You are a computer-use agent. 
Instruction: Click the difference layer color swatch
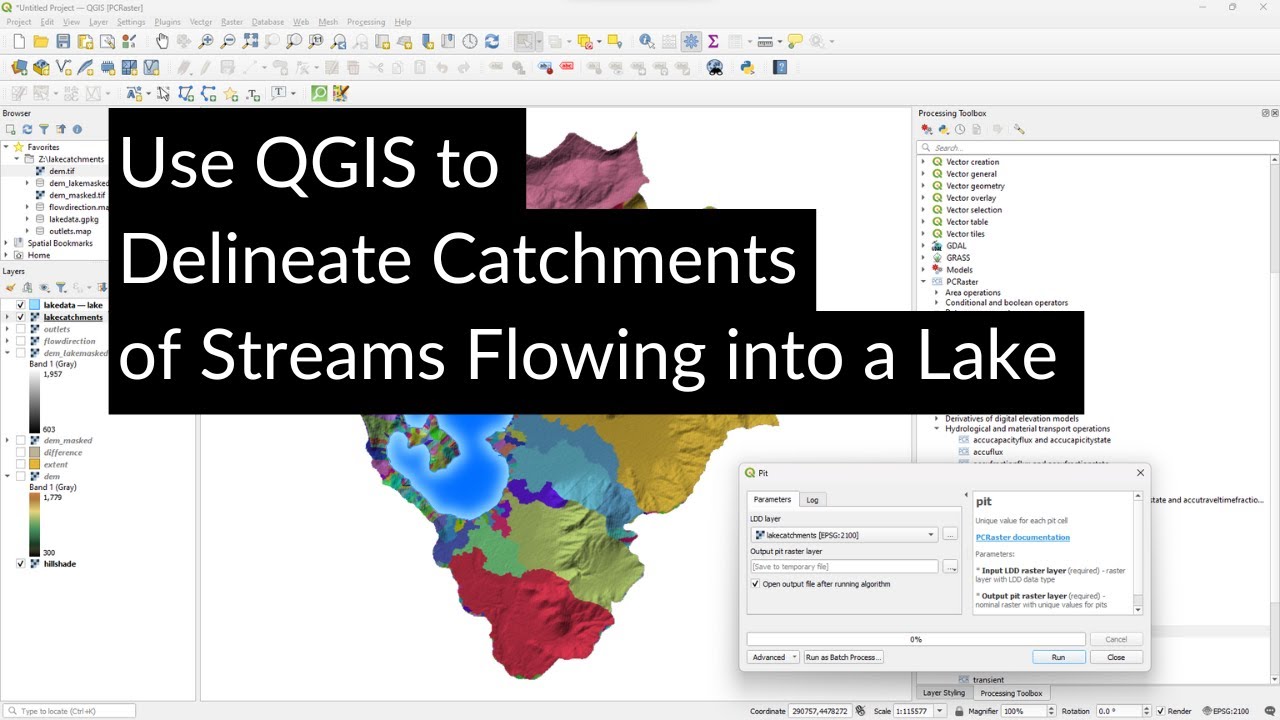[x=34, y=452]
